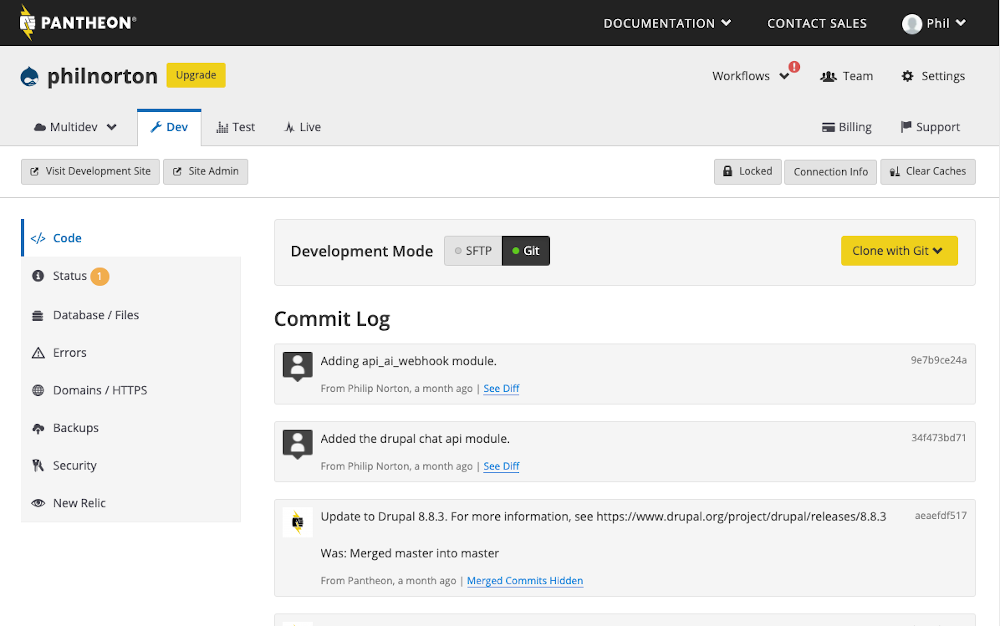1000x626 pixels.
Task: Expand the Workflows dropdown
Action: pyautogui.click(x=751, y=76)
